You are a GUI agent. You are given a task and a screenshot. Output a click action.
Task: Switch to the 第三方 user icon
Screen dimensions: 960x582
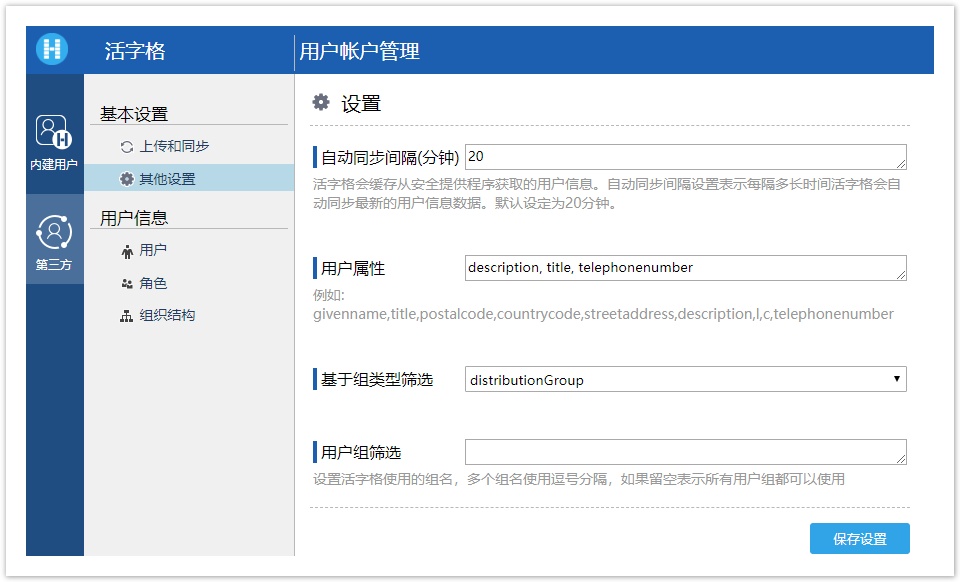point(54,232)
